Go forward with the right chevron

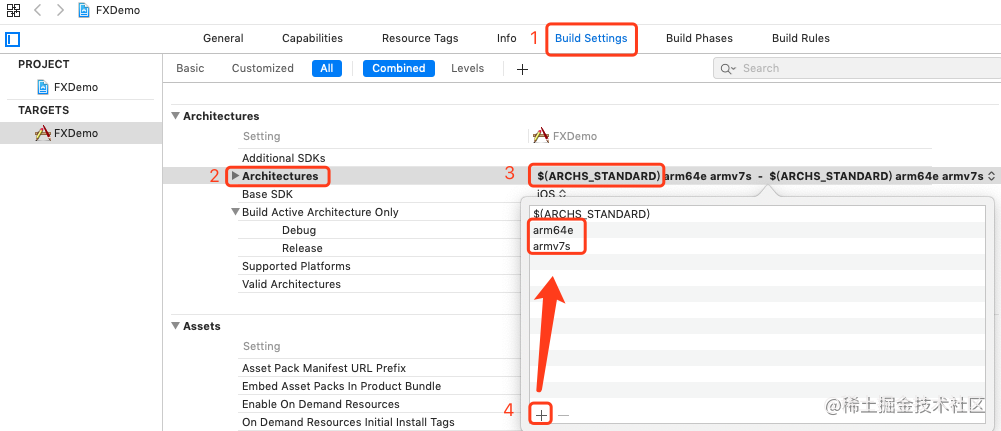click(x=60, y=10)
